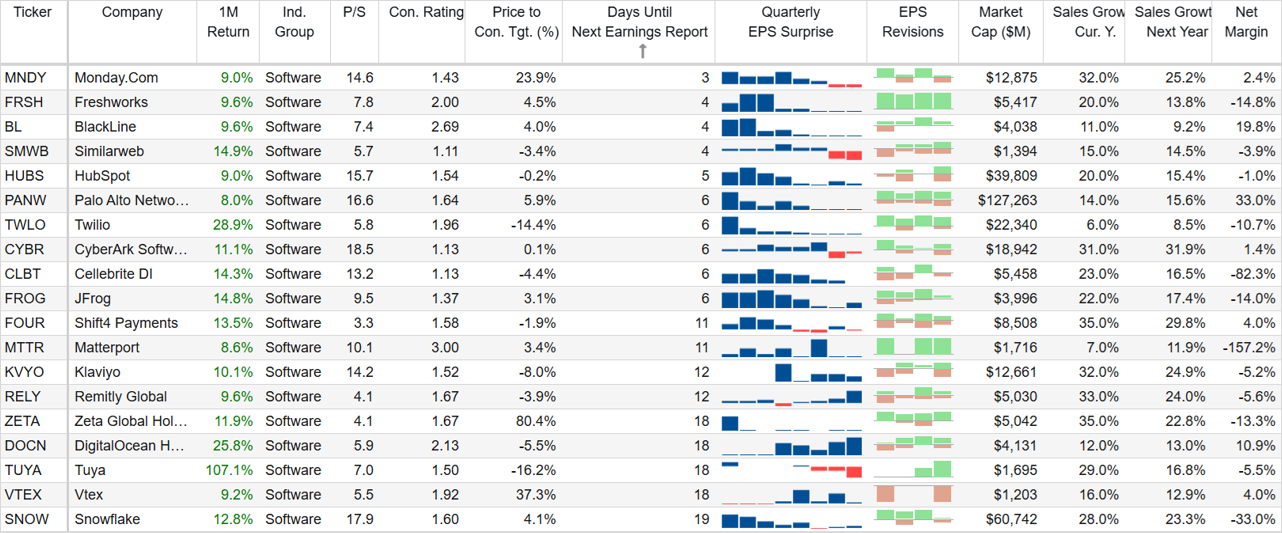Open the EPS Revisions chart for Freshworks
Viewport: 1282px width, 533px height.
coord(913,102)
